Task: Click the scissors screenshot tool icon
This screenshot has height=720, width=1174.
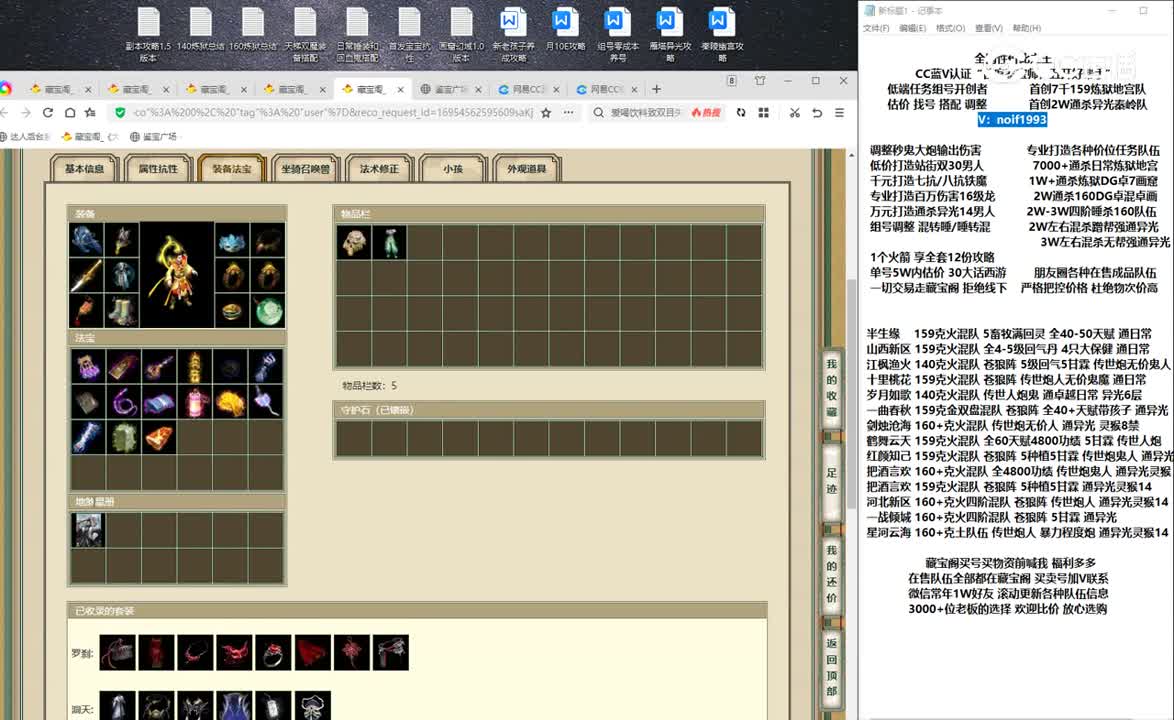Action: [x=794, y=112]
